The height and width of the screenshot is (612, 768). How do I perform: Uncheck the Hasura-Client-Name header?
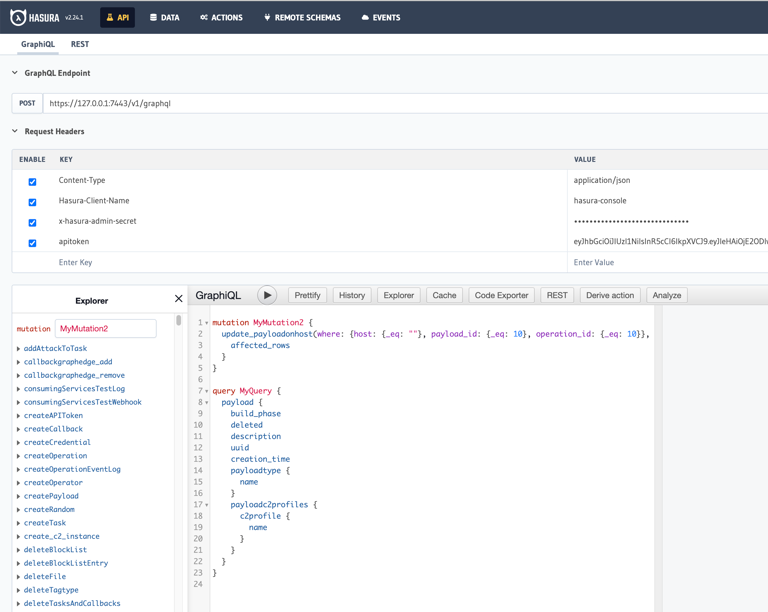[32, 202]
